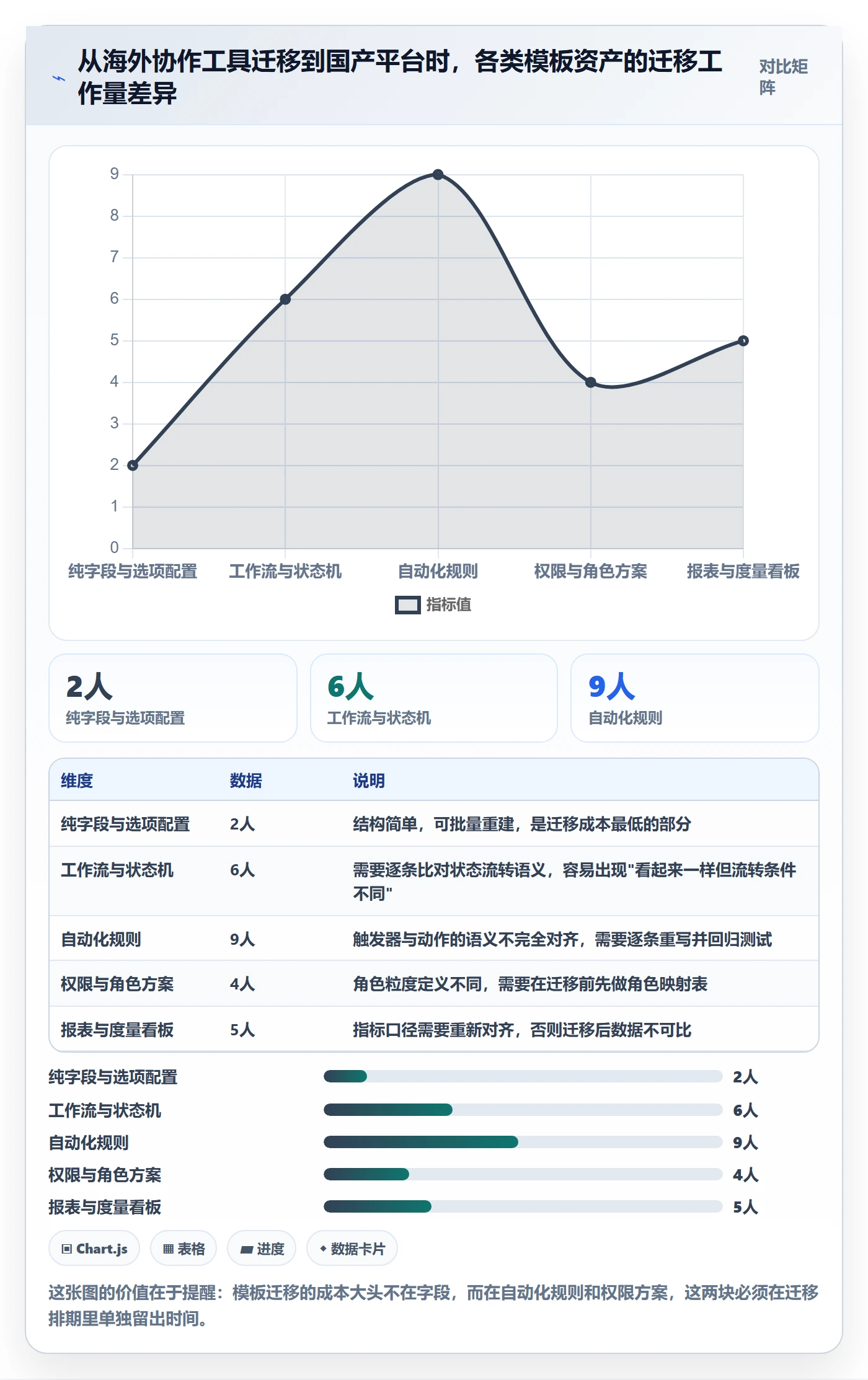Click table cell 报表与度量看板 in the 维度 column
This screenshot has height=1380, width=868.
(x=117, y=1030)
